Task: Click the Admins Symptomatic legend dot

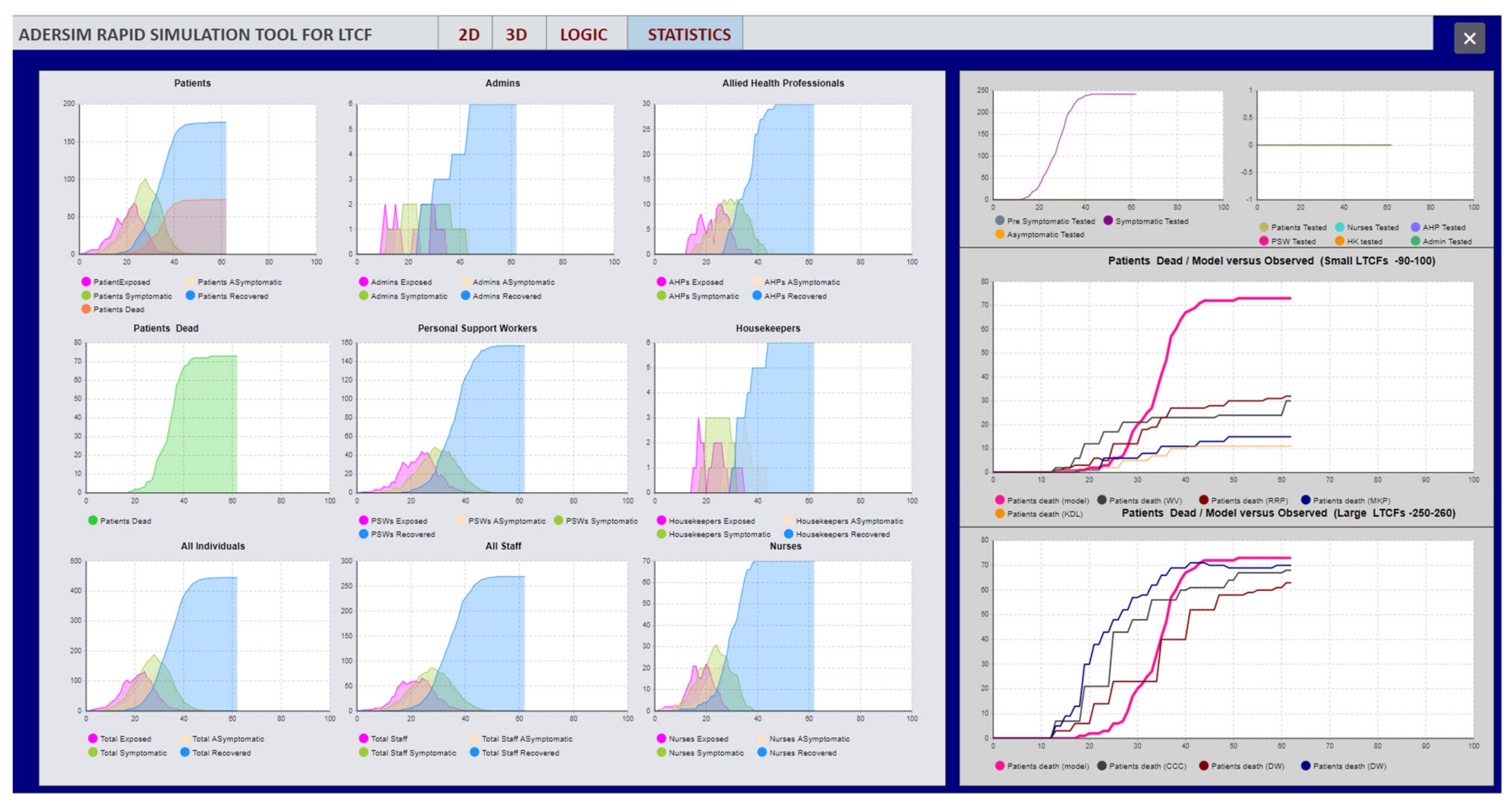Action: 363,296
